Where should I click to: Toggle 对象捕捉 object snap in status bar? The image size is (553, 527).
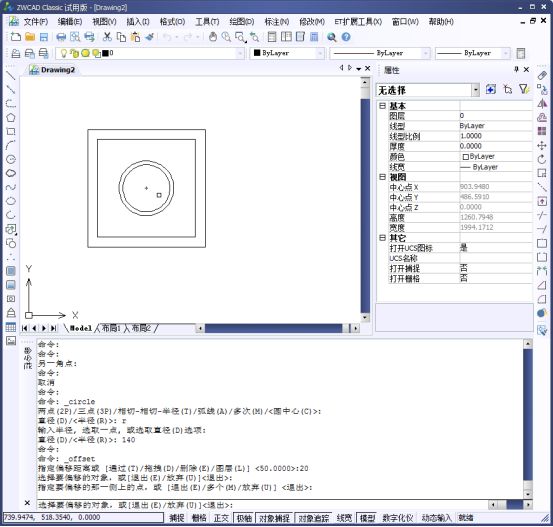[274, 518]
